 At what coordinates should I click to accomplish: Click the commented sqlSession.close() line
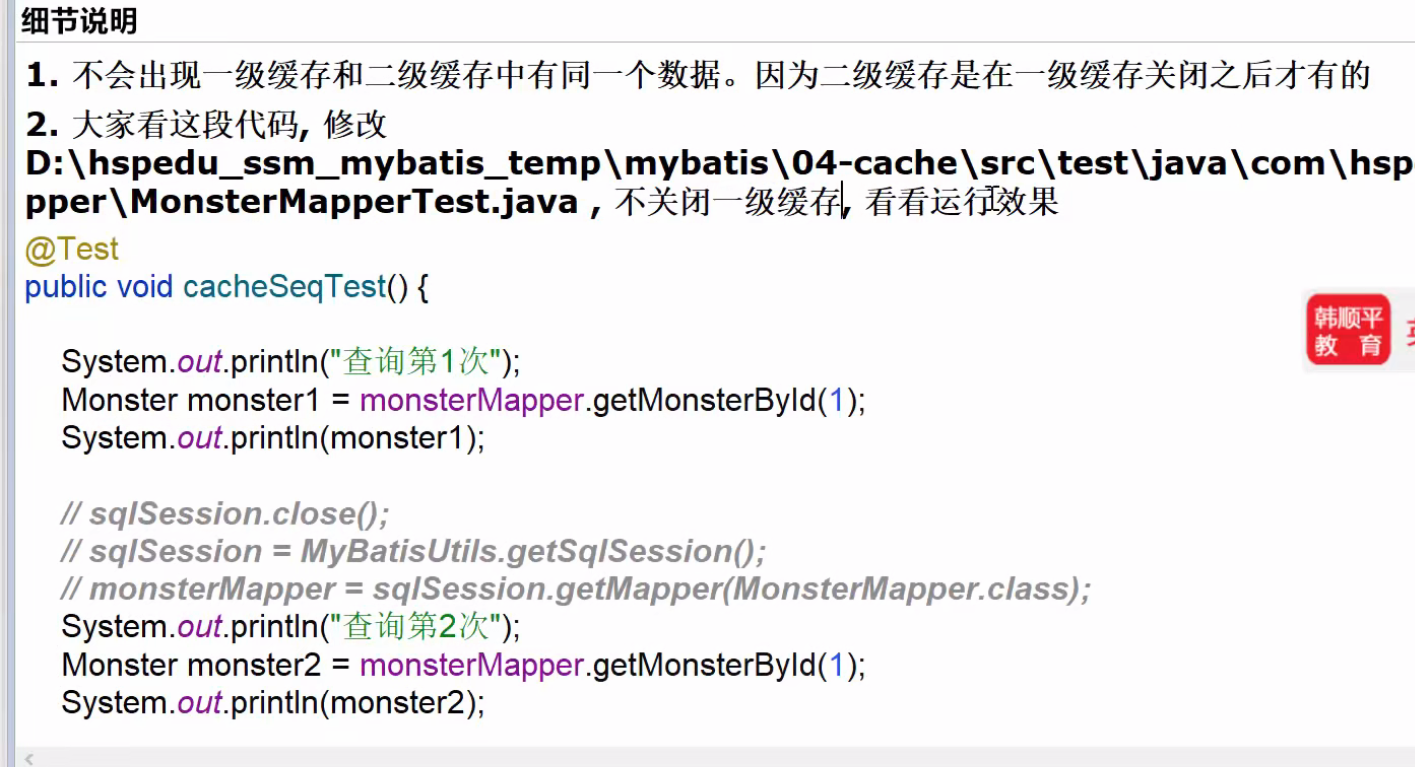click(225, 514)
